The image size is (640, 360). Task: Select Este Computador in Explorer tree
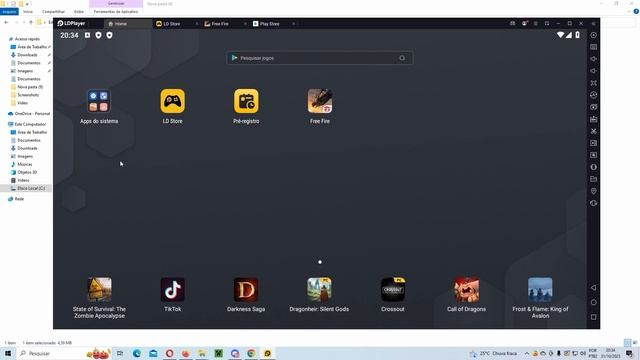coord(30,124)
